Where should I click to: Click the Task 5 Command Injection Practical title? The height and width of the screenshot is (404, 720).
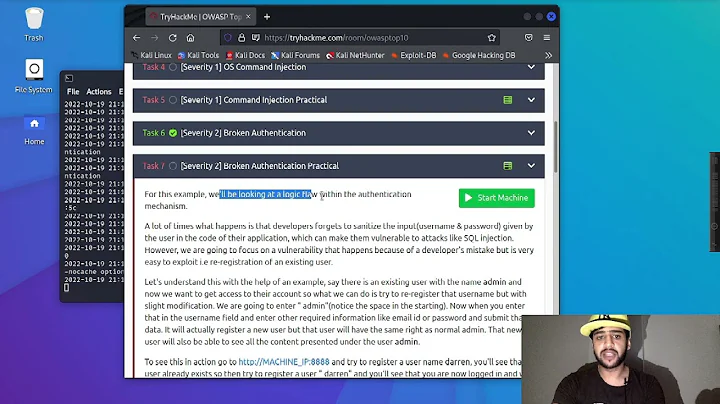click(253, 100)
